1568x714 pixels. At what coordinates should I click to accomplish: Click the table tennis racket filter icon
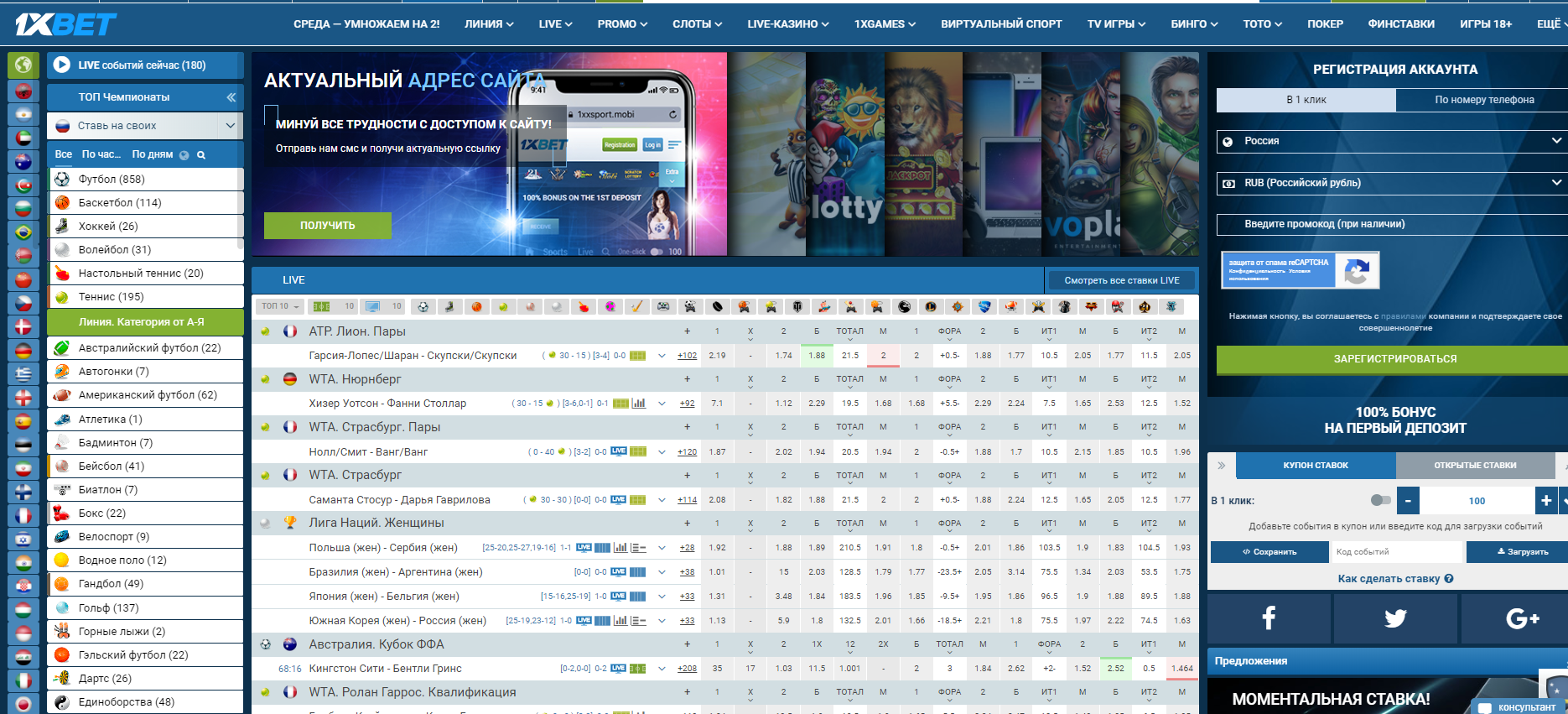pos(584,306)
